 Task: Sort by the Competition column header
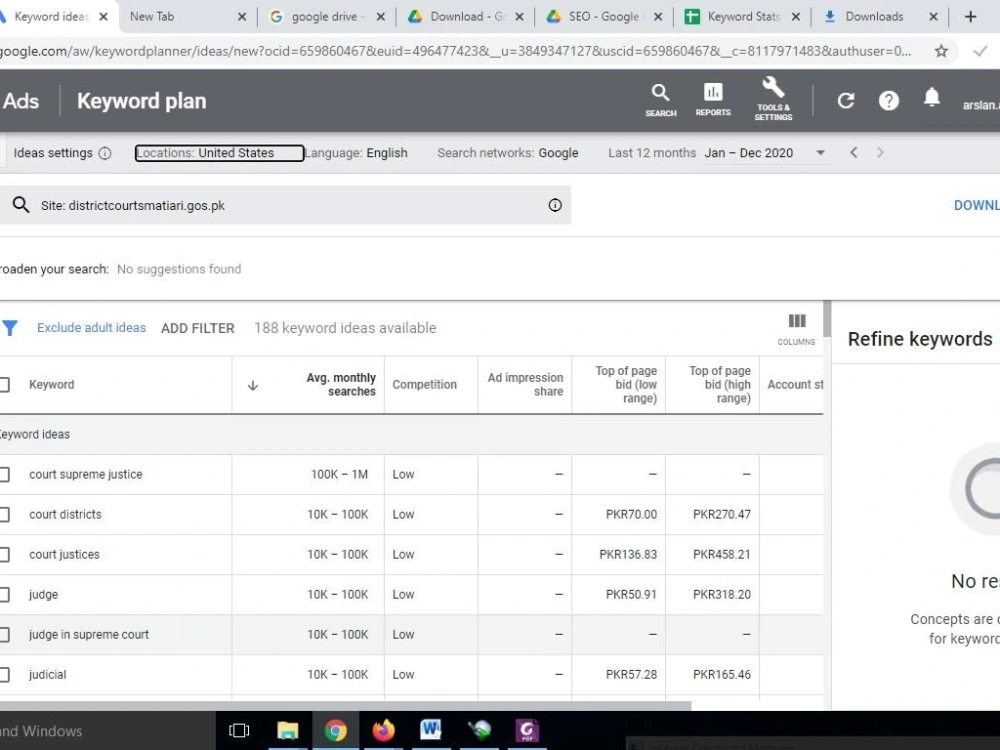(x=425, y=385)
